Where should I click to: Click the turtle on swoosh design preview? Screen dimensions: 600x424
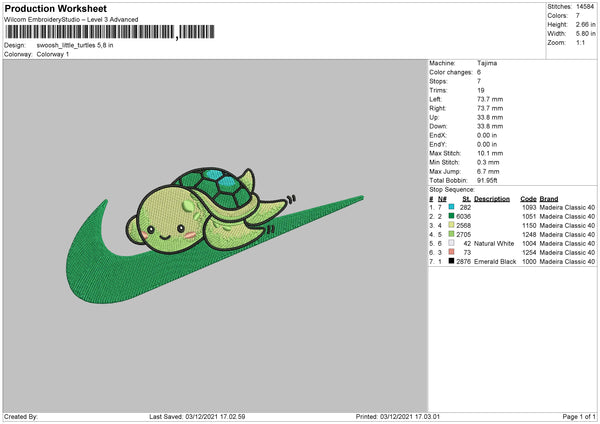tap(215, 236)
